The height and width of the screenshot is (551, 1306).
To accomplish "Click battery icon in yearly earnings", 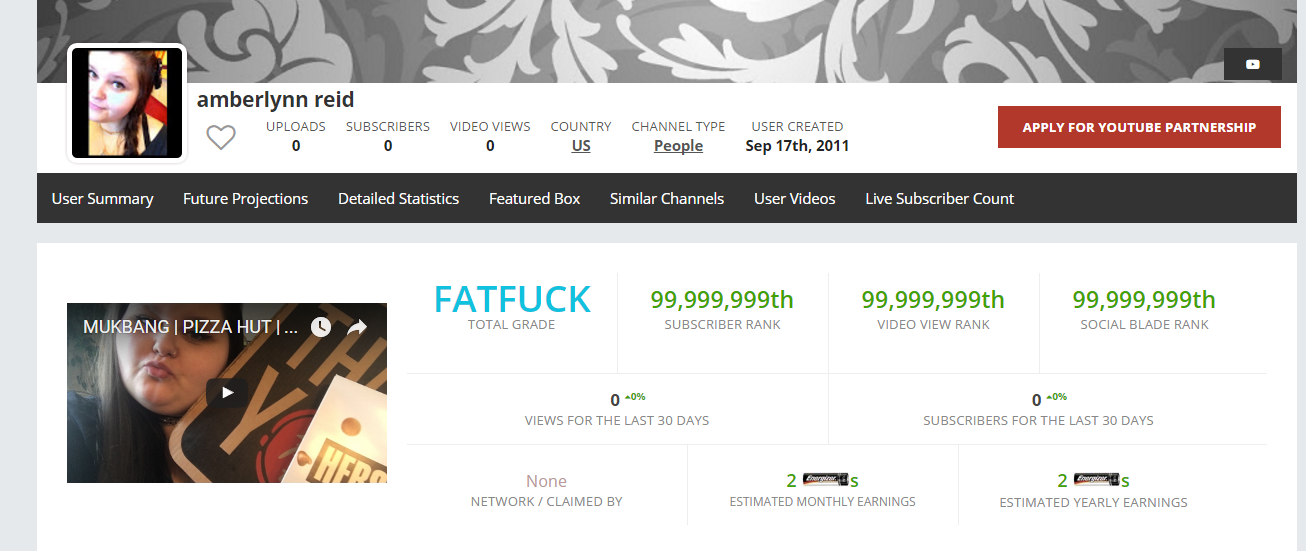I will point(1096,480).
